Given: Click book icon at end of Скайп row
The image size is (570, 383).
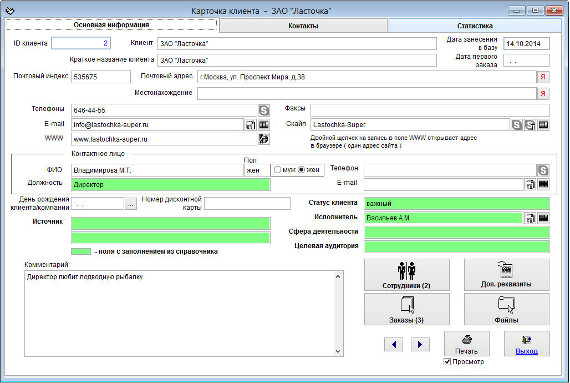Looking at the screenshot, I should click(543, 125).
